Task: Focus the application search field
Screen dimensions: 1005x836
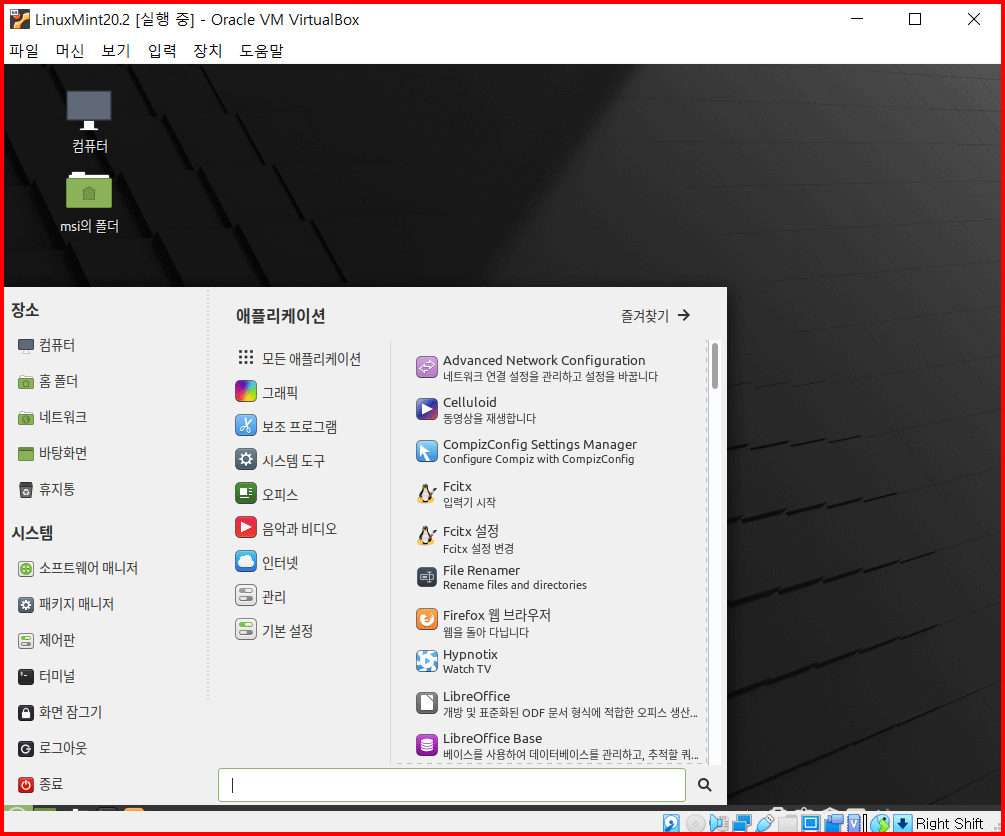Action: pyautogui.click(x=452, y=785)
